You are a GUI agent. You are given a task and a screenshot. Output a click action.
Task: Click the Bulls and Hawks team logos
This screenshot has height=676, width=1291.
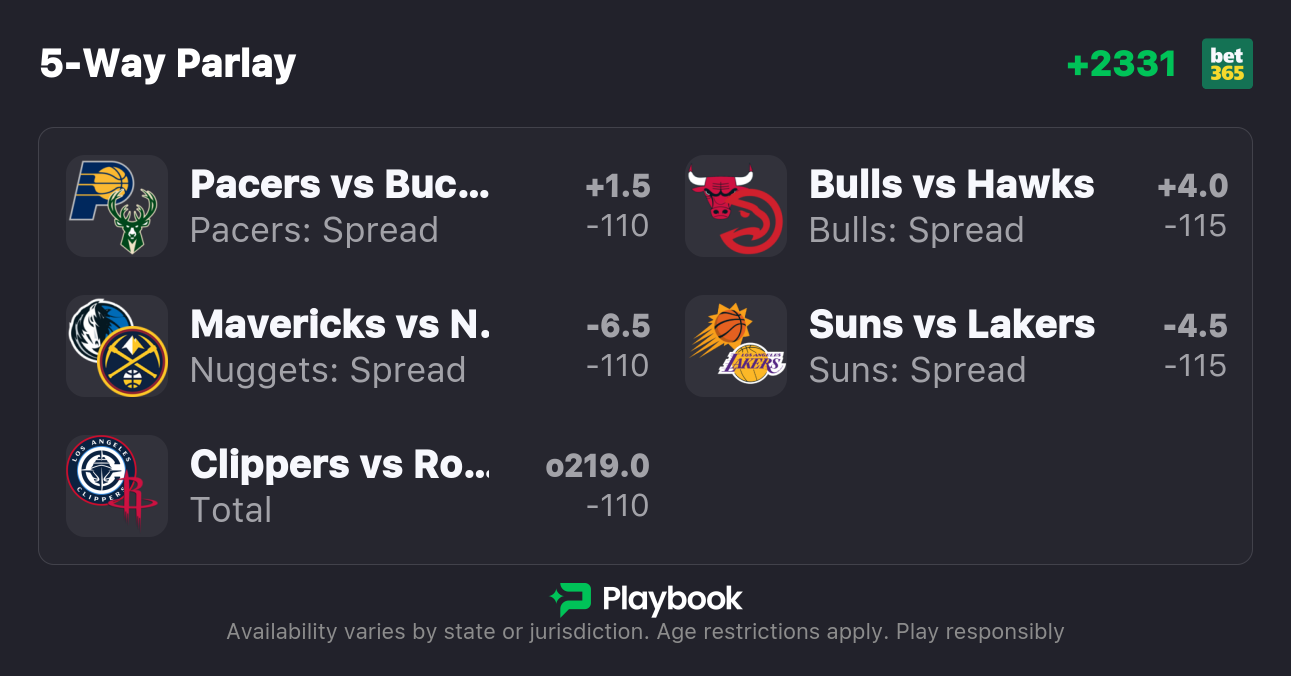point(736,206)
